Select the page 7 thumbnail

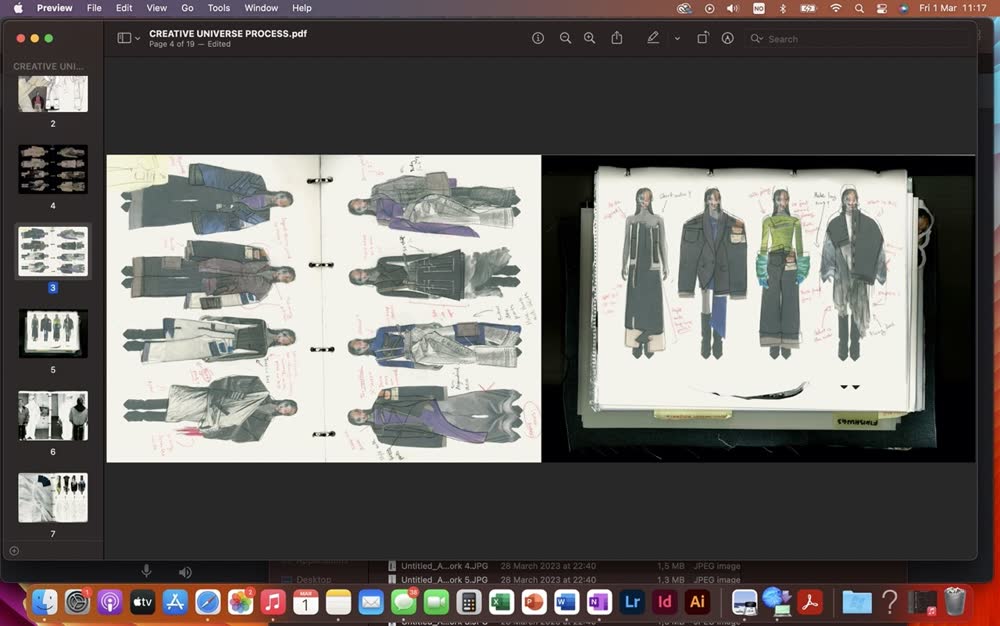(53, 498)
